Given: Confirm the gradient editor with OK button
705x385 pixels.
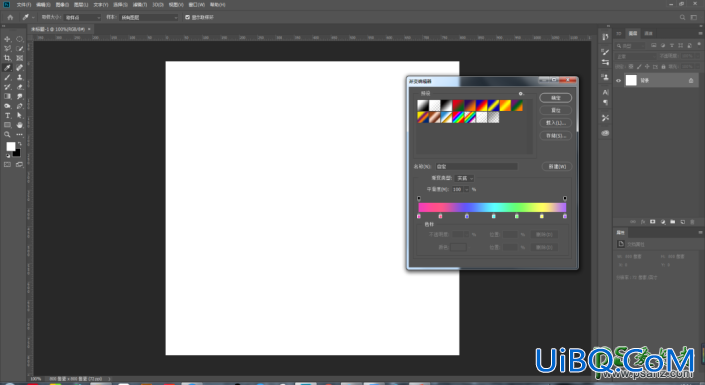Looking at the screenshot, I should pos(556,98).
